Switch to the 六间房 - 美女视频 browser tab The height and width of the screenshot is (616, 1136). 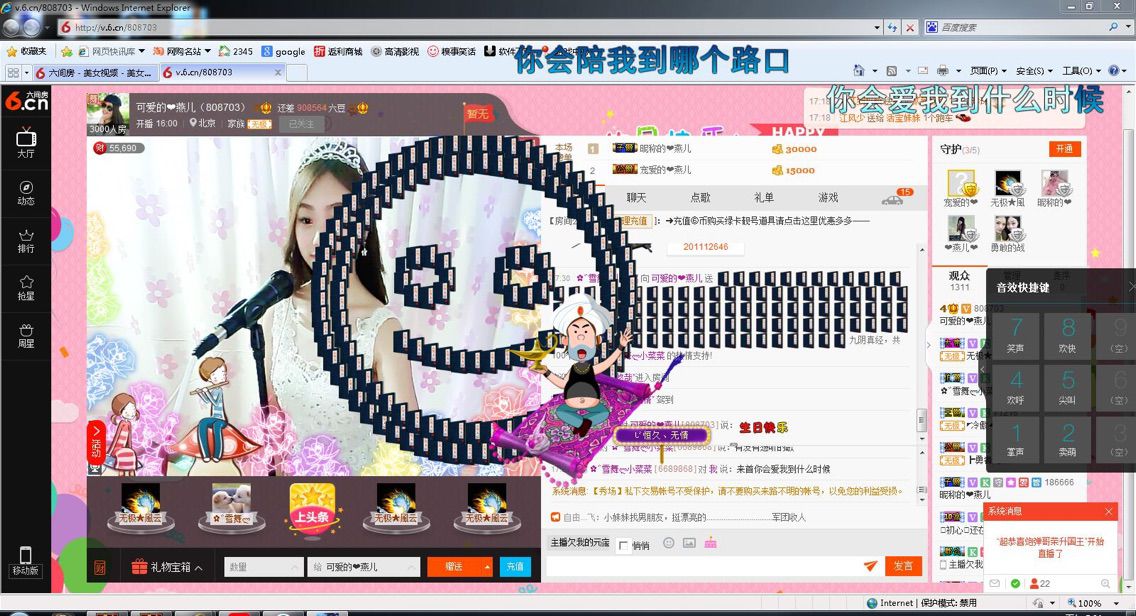coord(94,72)
